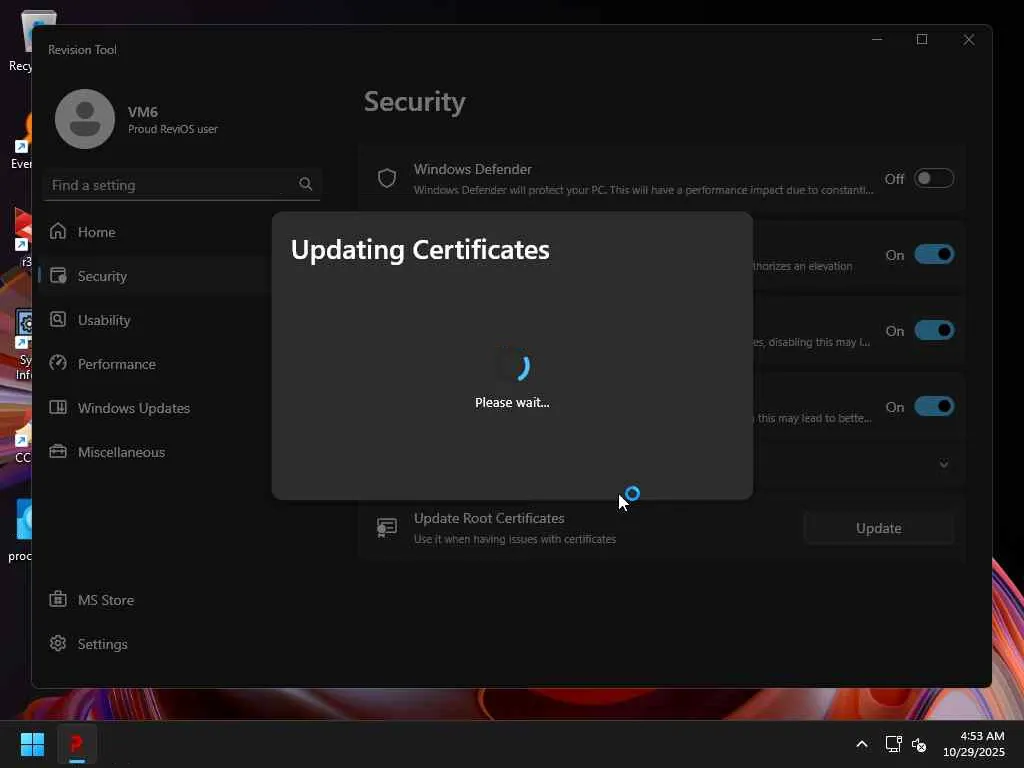Open the Windows Start menu
This screenshot has width=1024, height=768.
click(33, 744)
